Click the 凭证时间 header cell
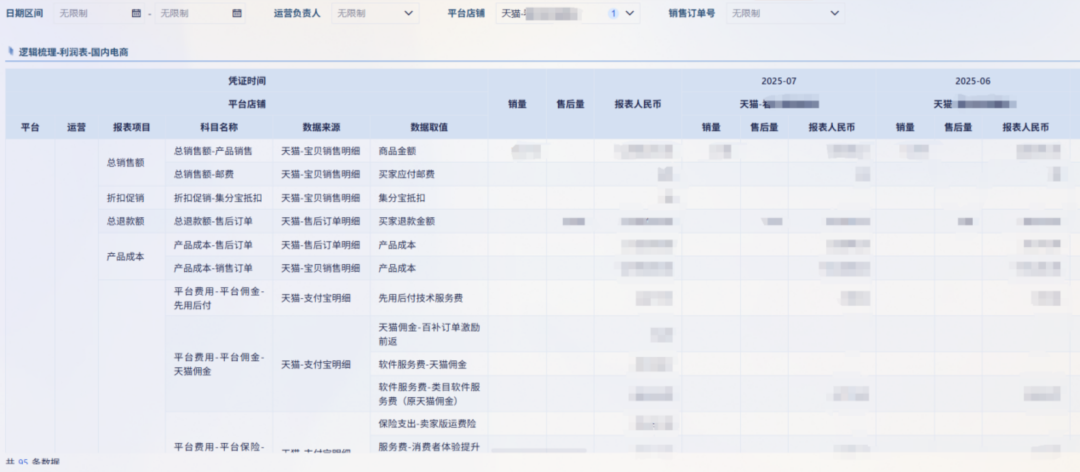This screenshot has height=472, width=1080. [x=247, y=81]
